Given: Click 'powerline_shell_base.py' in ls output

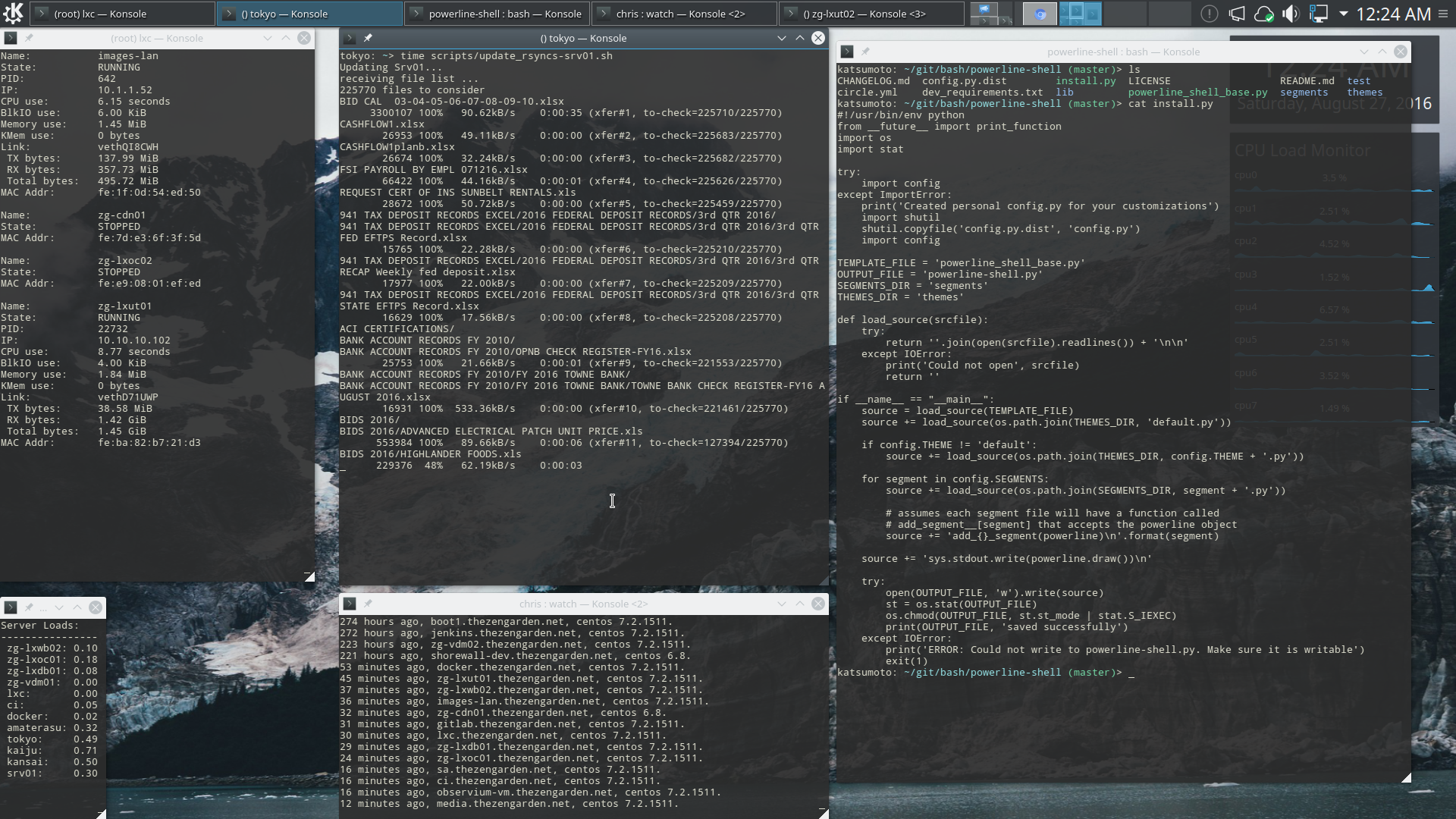Looking at the screenshot, I should tap(1198, 93).
